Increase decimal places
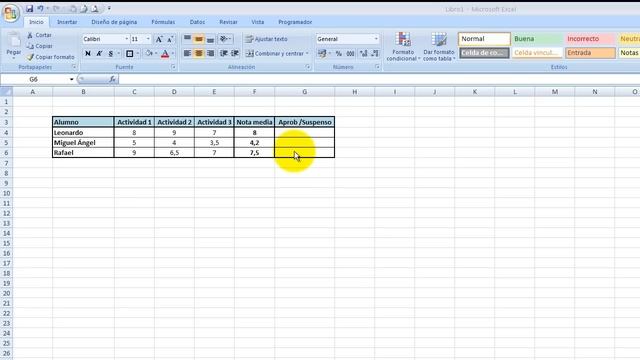 tap(363, 53)
